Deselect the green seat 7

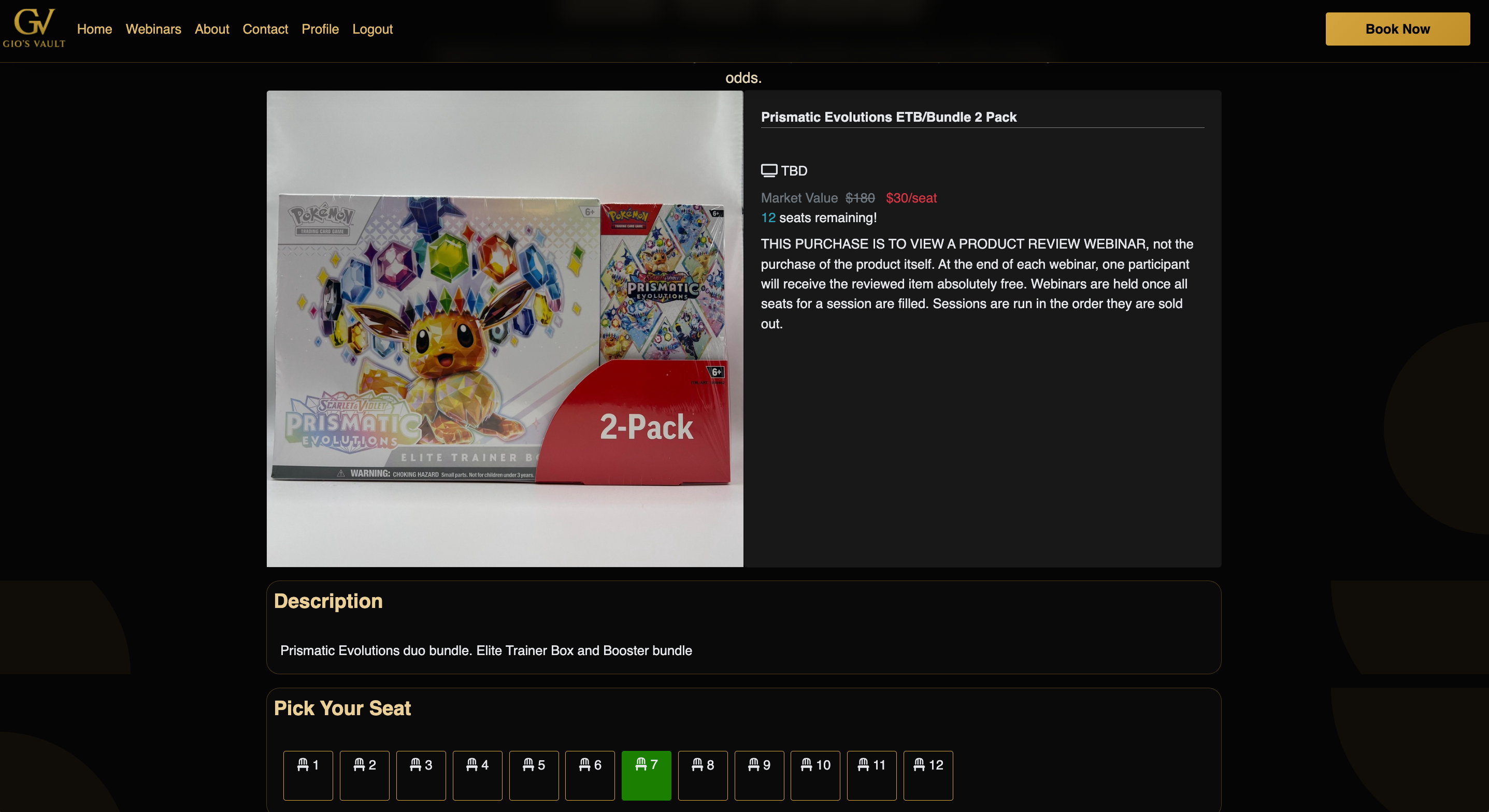tap(646, 774)
